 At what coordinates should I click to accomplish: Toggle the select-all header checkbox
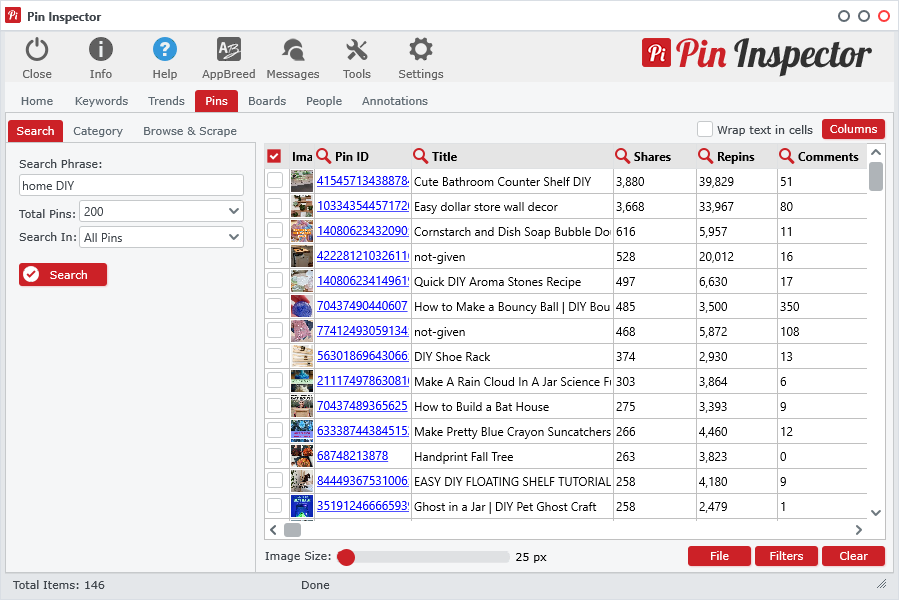274,156
